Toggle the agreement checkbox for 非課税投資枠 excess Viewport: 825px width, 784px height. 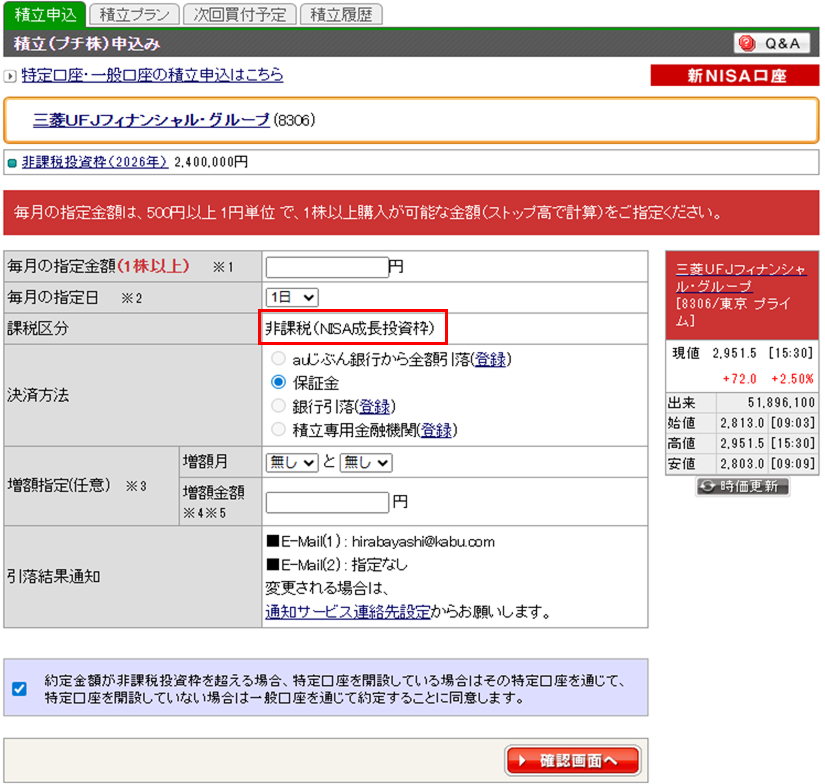(19, 688)
